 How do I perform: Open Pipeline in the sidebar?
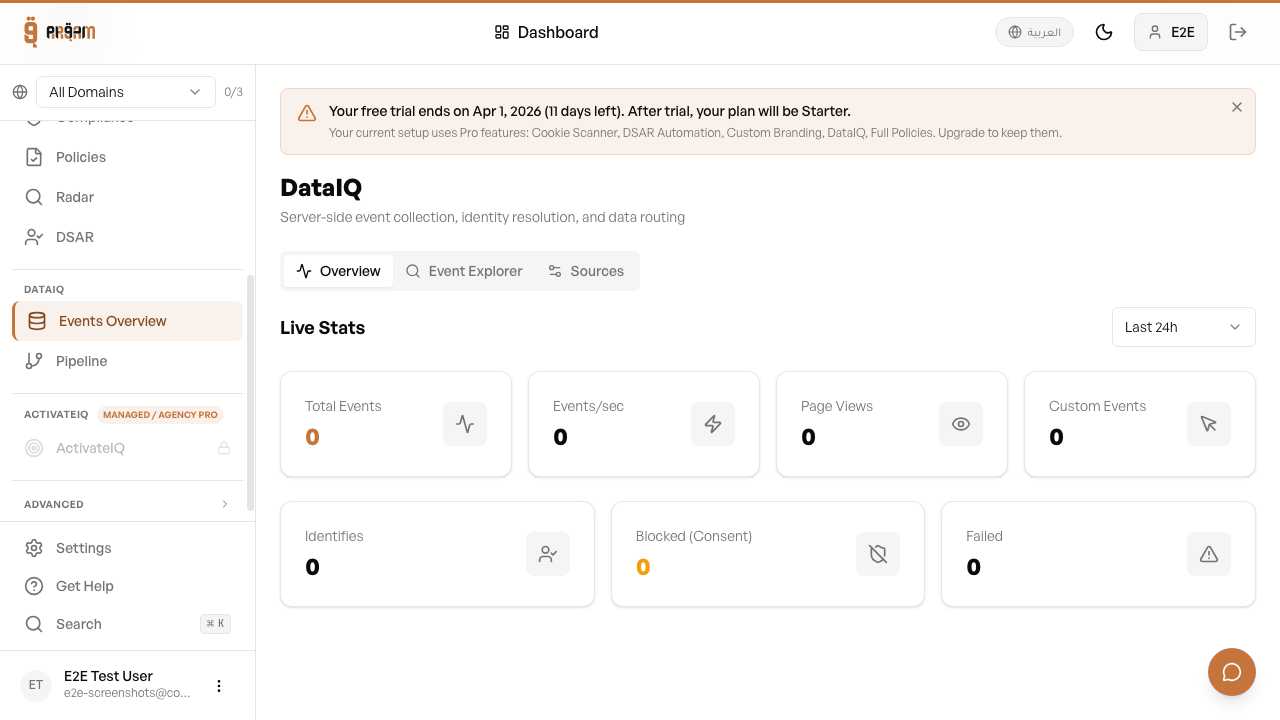[x=127, y=361]
